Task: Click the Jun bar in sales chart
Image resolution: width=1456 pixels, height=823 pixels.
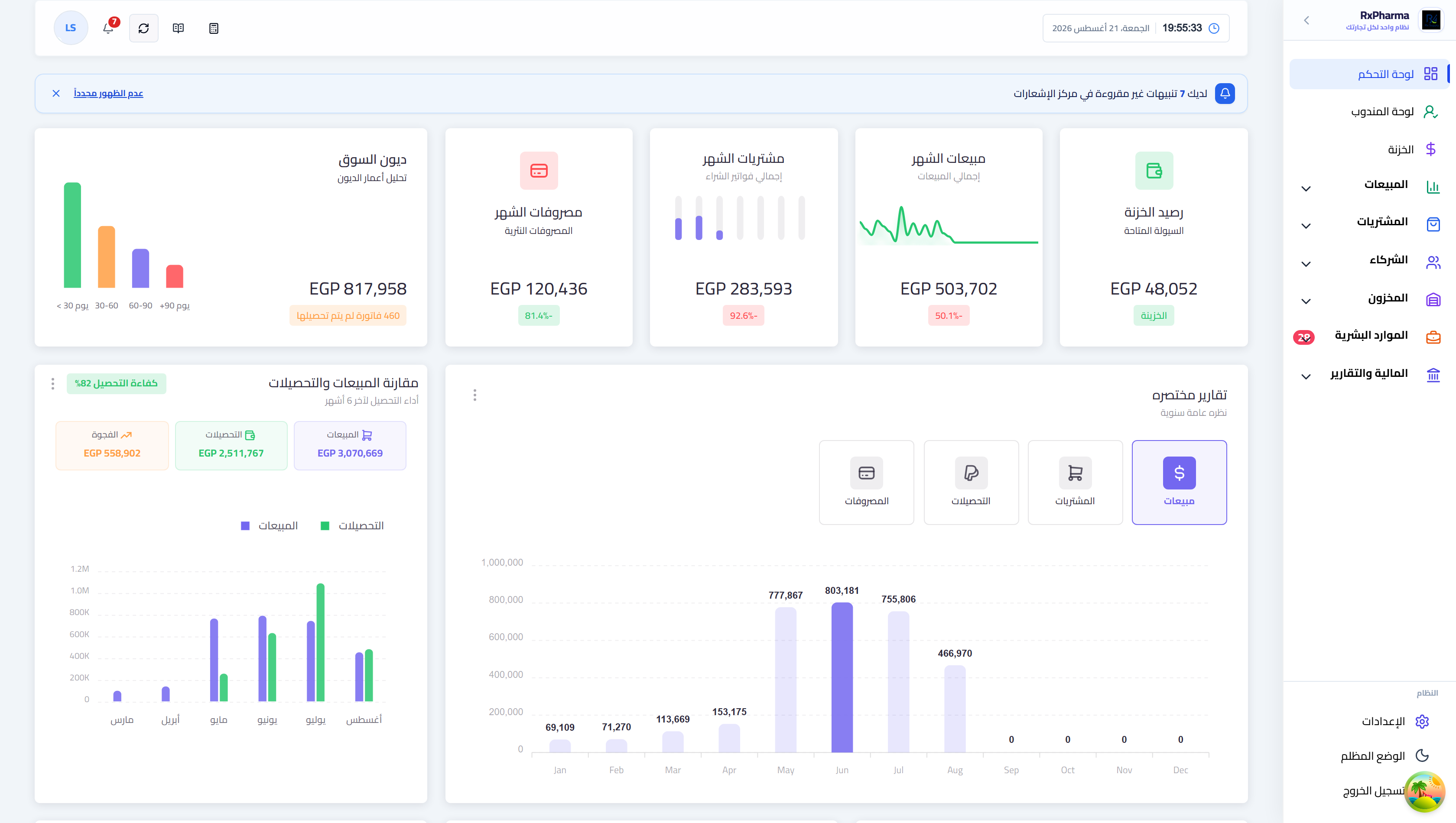Action: (842, 677)
